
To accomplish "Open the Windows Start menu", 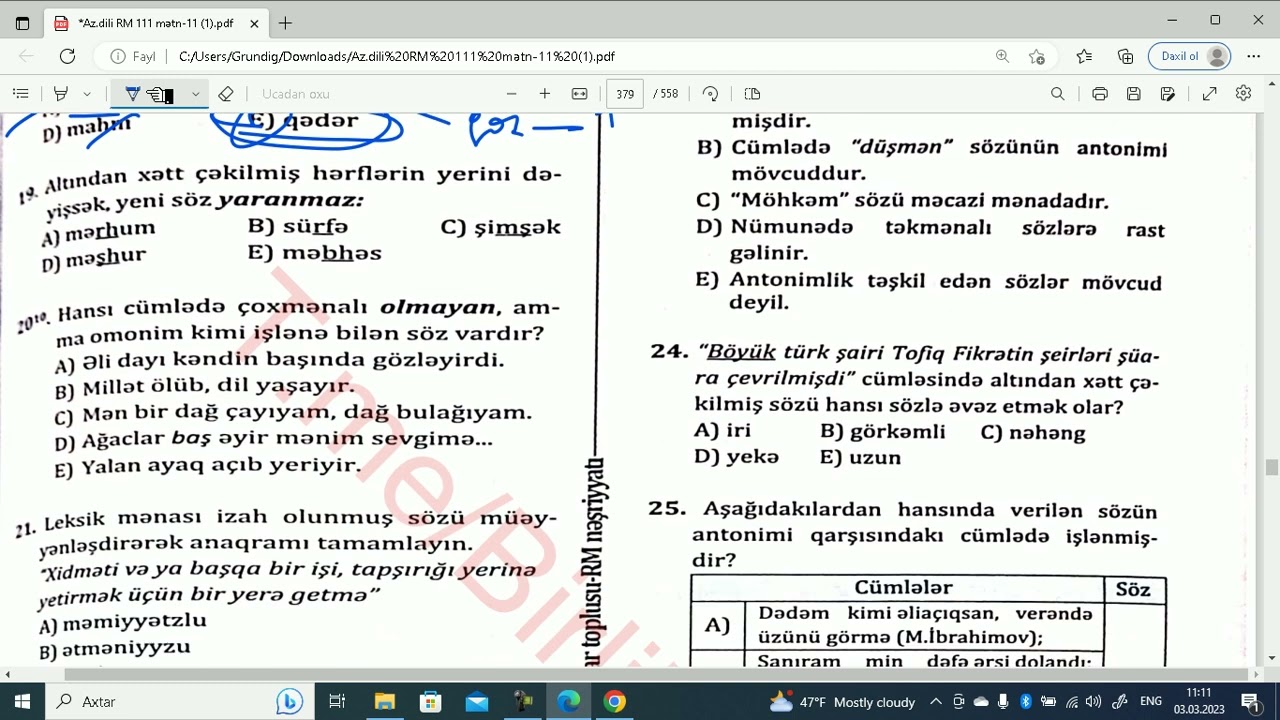I will tap(22, 702).
